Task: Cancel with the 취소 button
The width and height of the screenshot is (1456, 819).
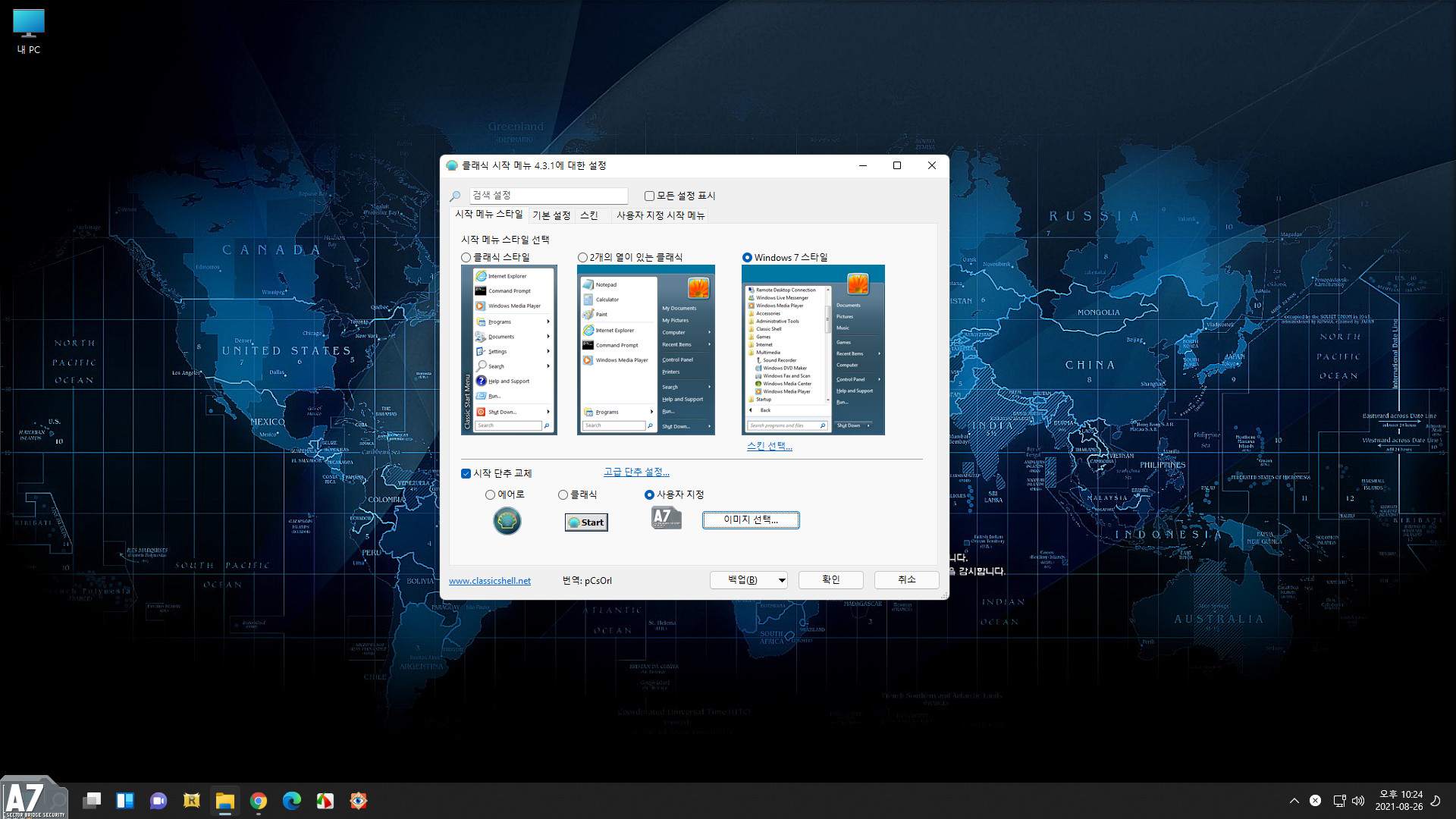Action: [x=907, y=580]
